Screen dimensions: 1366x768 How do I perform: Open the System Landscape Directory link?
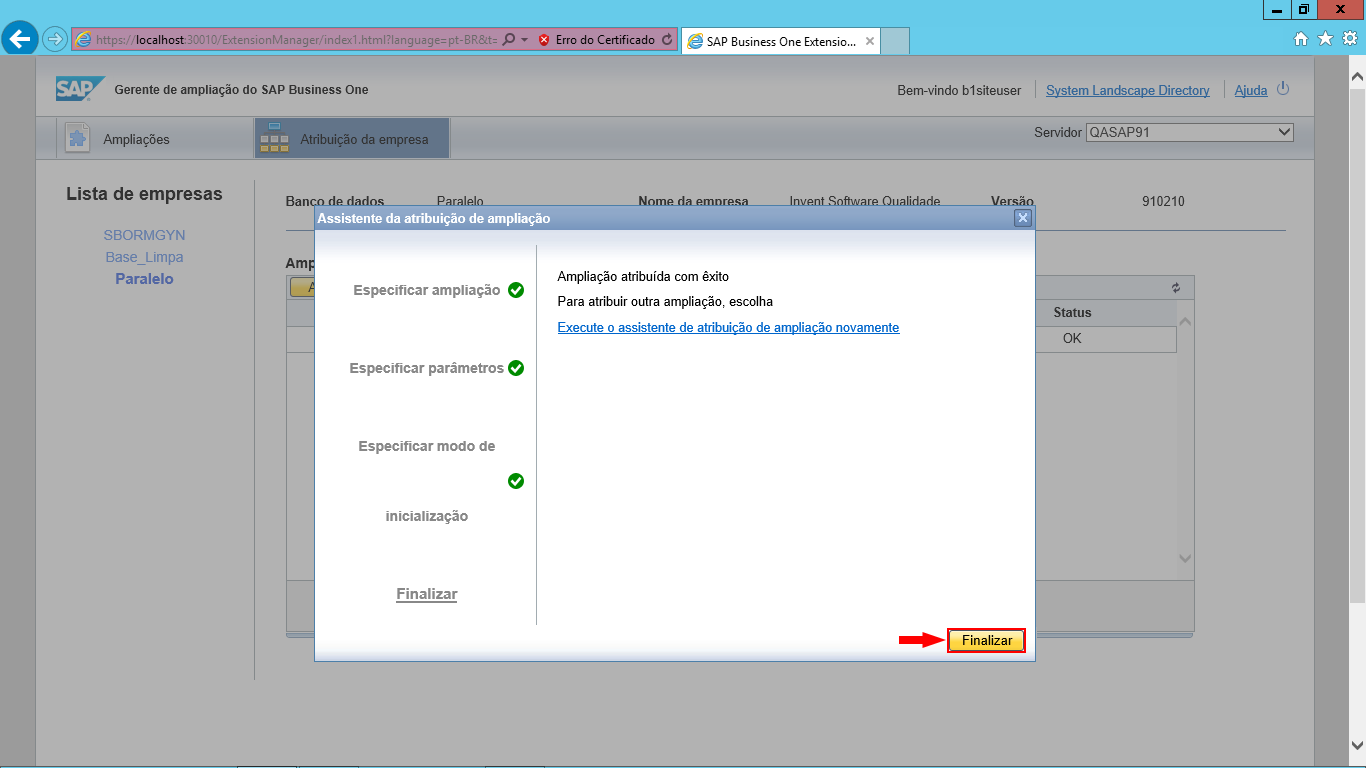(1128, 90)
